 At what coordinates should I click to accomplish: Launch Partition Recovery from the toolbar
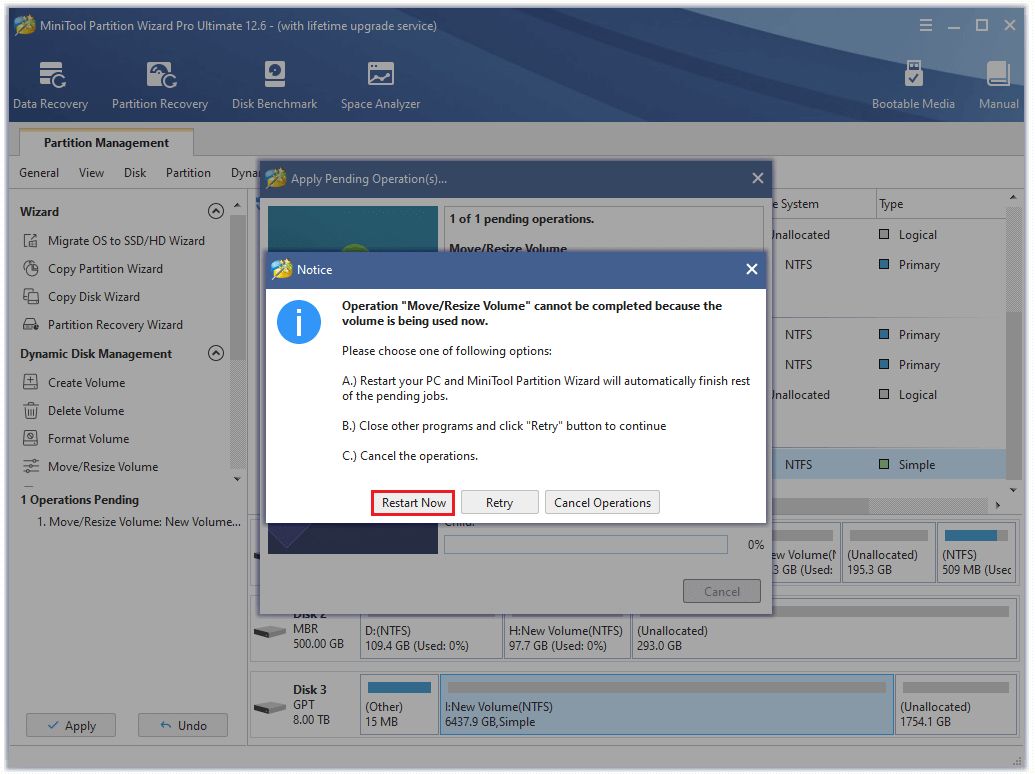[160, 85]
